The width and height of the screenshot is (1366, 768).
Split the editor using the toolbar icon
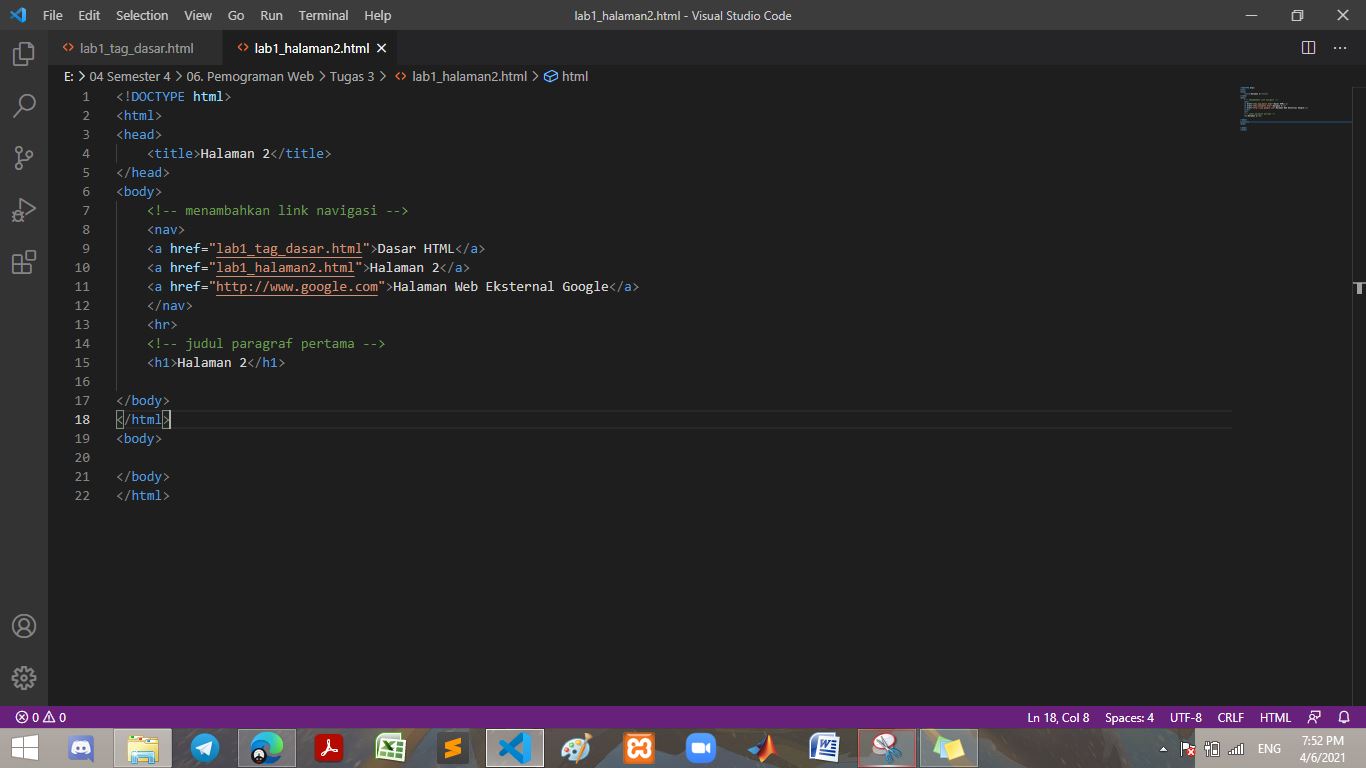1308,46
